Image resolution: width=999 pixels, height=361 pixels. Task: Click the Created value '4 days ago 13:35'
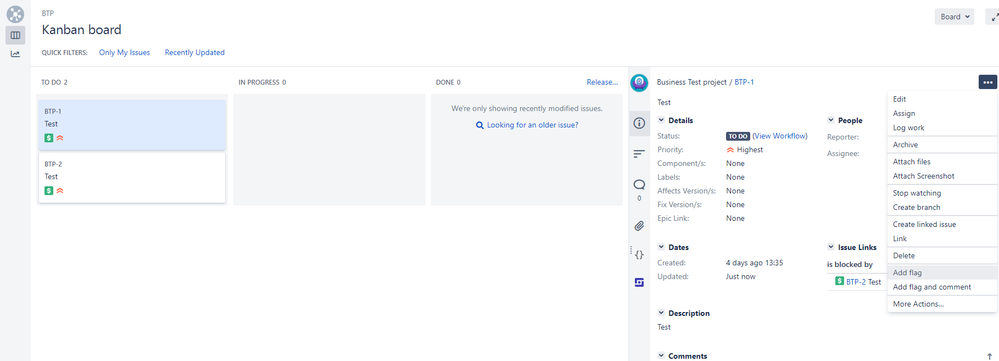754,262
